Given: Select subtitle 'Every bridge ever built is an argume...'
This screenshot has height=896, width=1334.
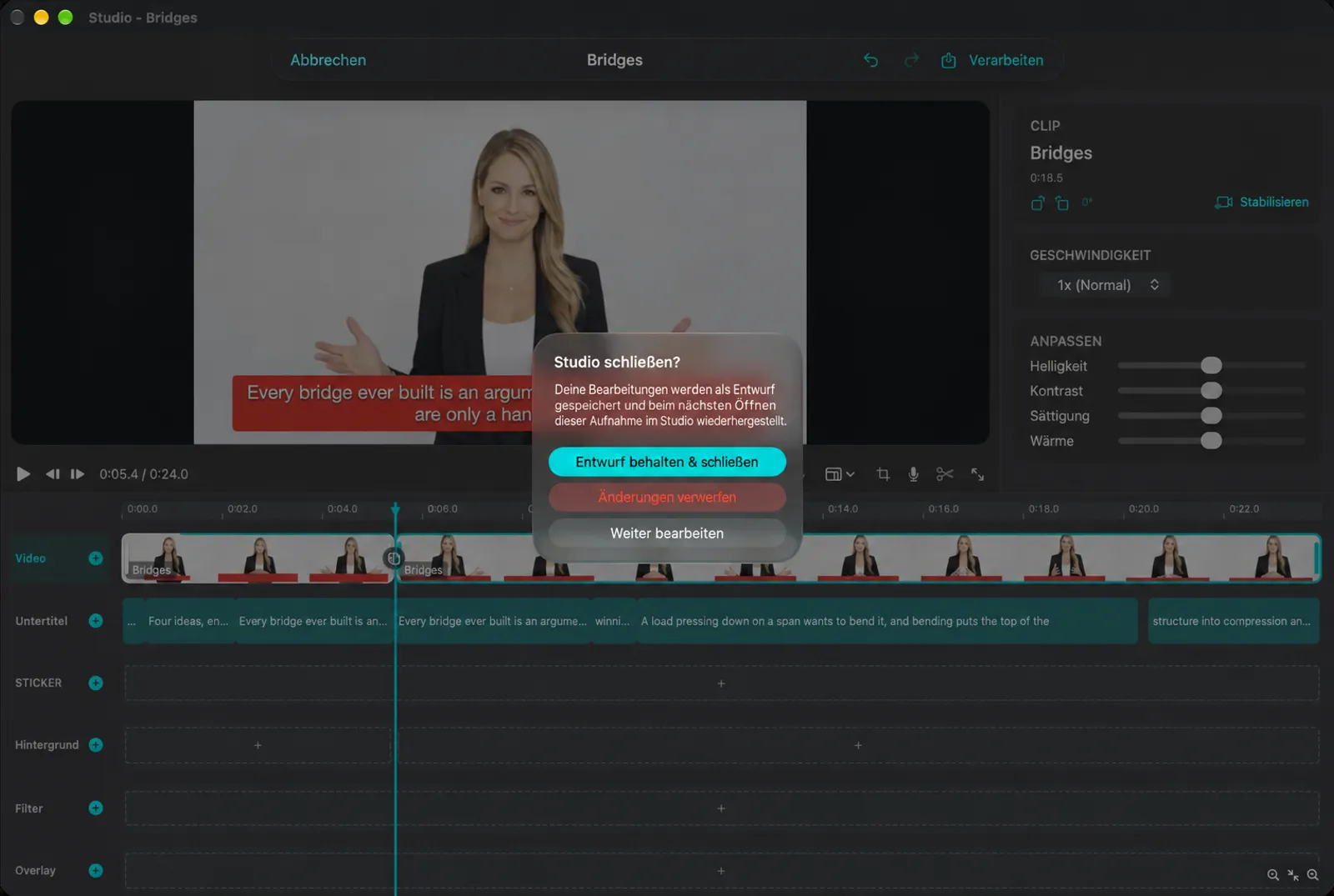Looking at the screenshot, I should tap(492, 621).
